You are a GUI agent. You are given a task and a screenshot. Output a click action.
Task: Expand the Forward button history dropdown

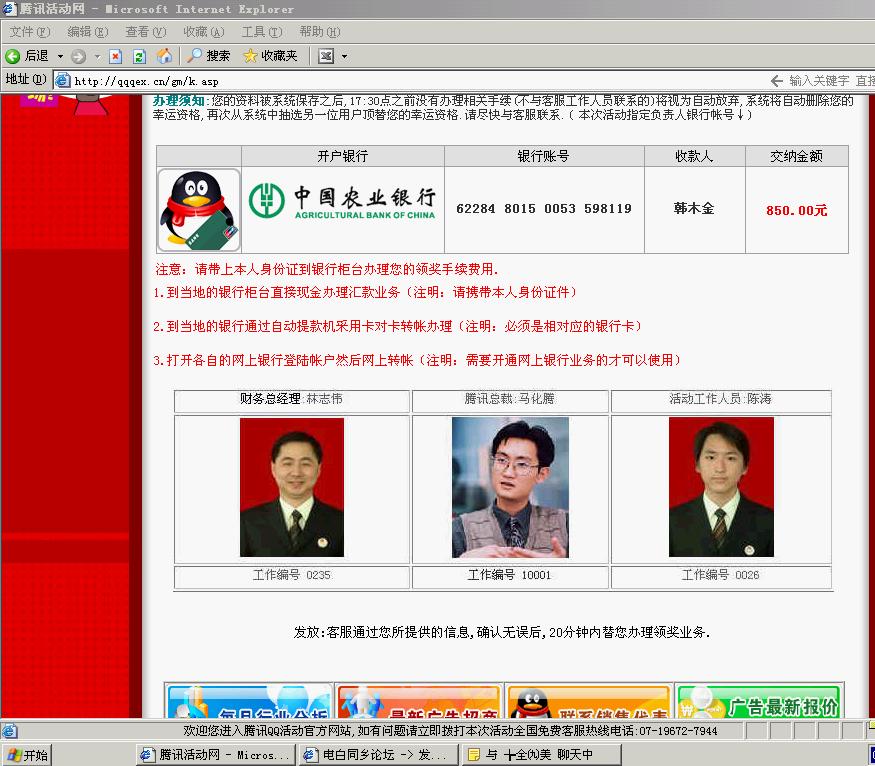97,56
